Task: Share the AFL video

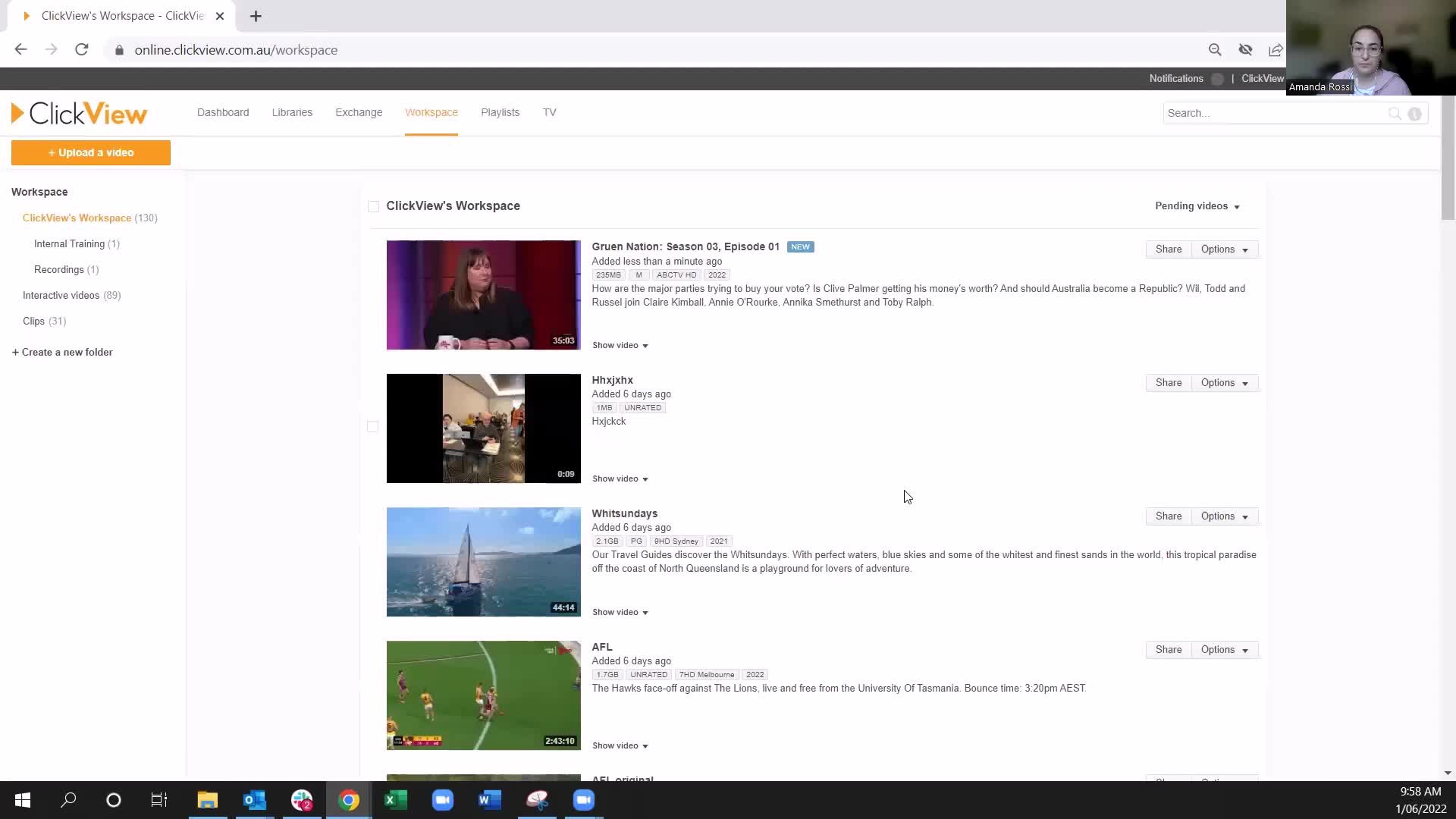Action: [1169, 650]
